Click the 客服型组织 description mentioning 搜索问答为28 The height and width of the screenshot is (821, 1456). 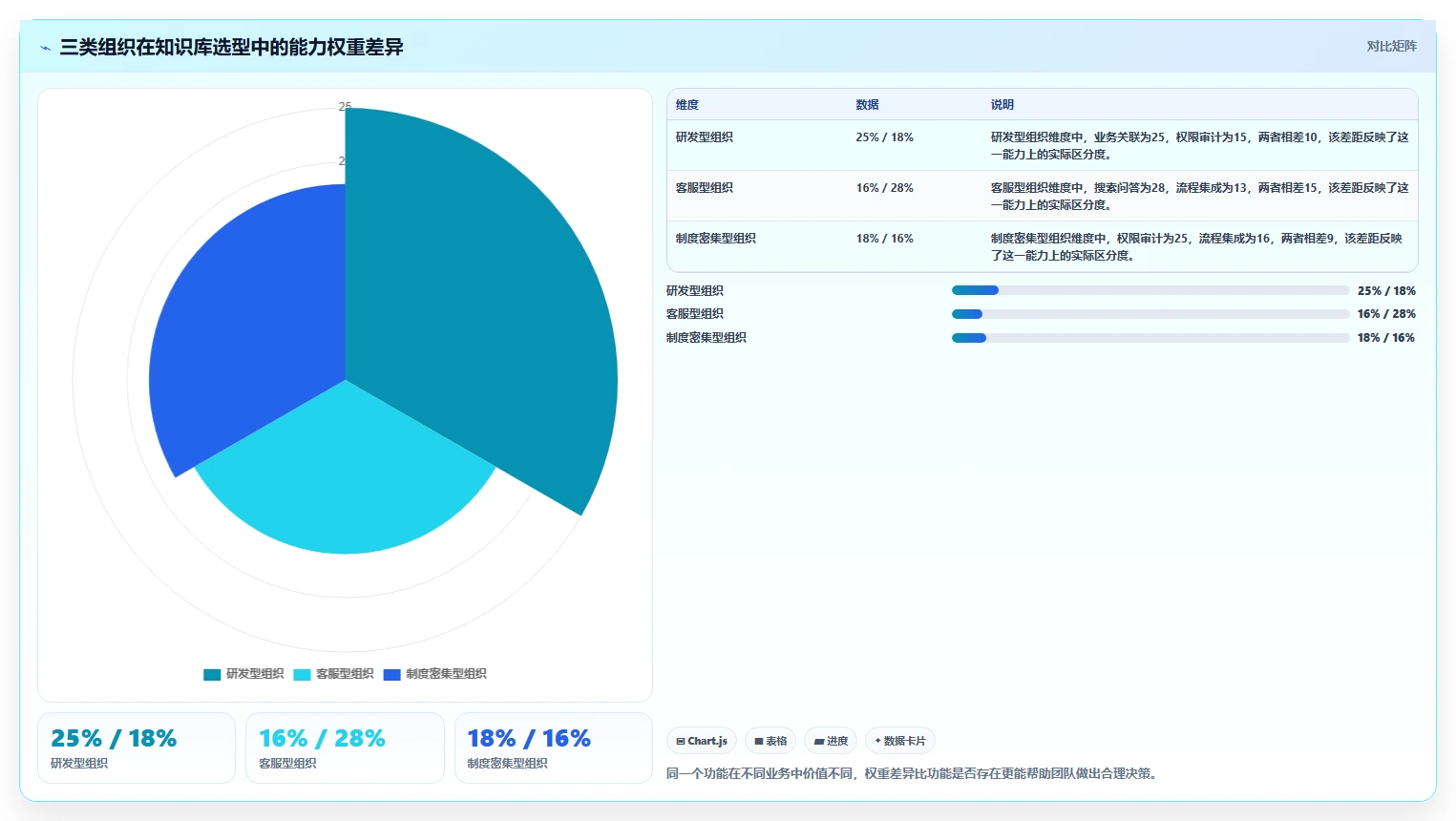[x=1200, y=197]
